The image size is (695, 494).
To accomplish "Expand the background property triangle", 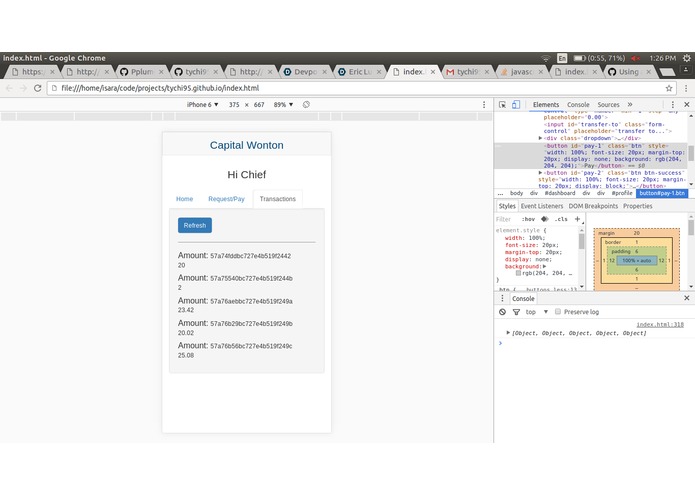I will coord(545,266).
